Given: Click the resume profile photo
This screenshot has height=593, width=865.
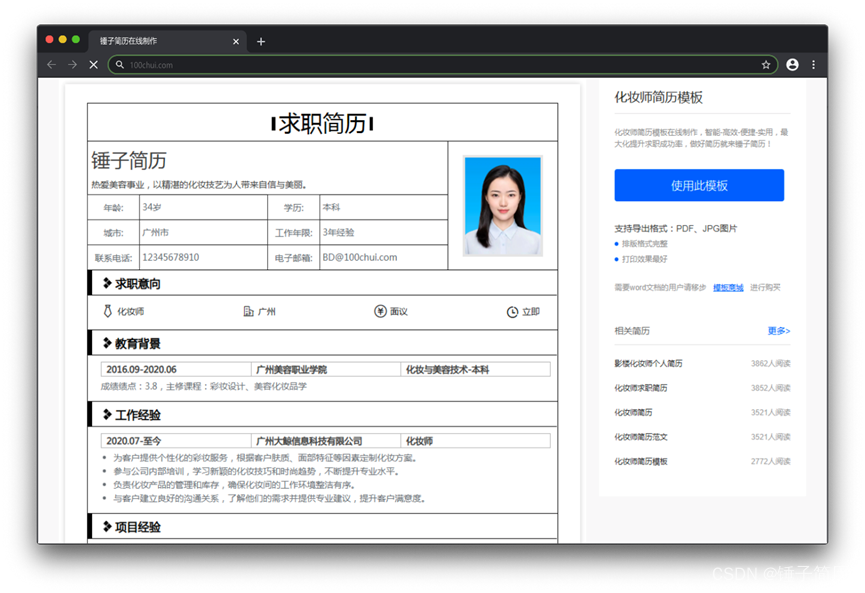Looking at the screenshot, I should pyautogui.click(x=503, y=206).
